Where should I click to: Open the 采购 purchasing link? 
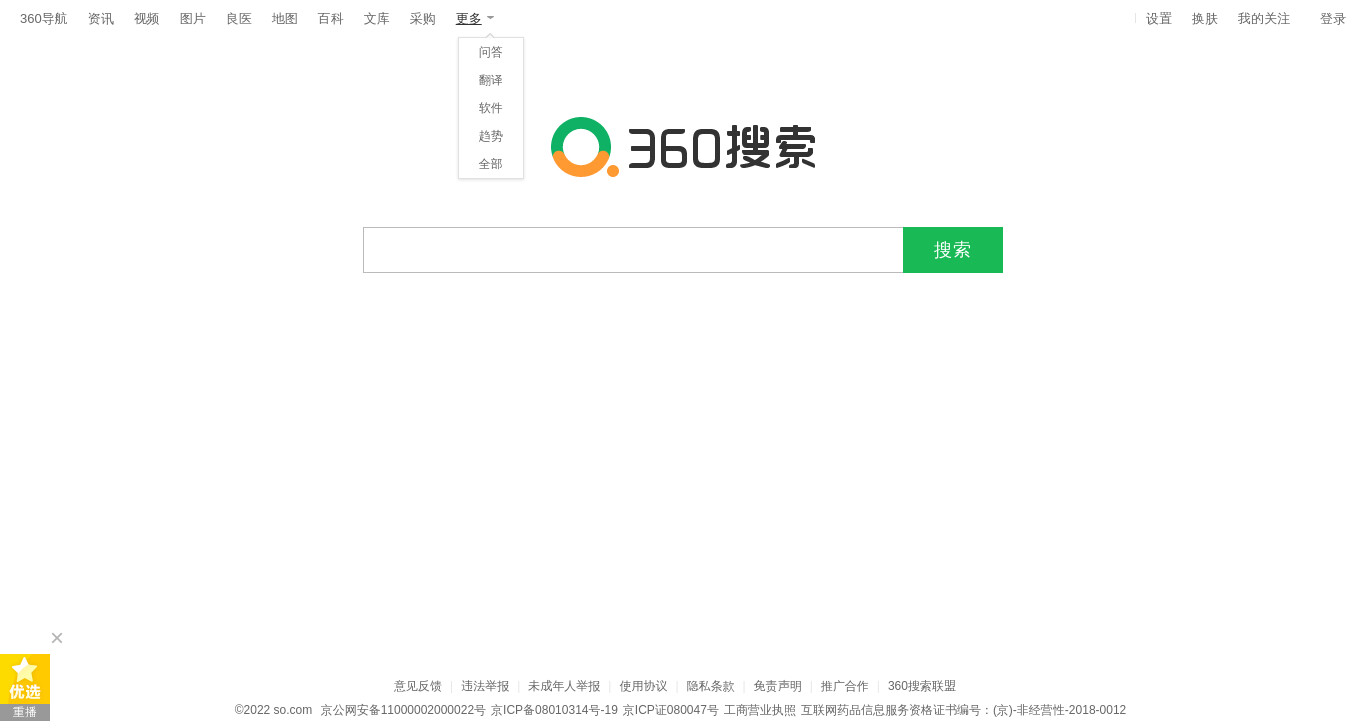(x=423, y=19)
